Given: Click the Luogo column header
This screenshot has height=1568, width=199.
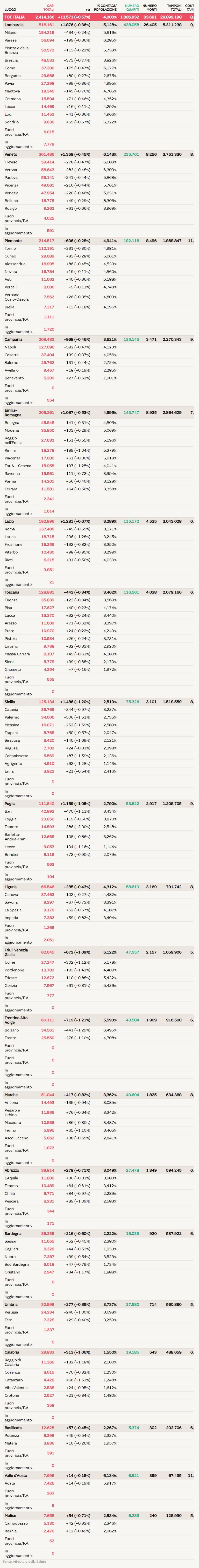Looking at the screenshot, I should click(x=10, y=10).
